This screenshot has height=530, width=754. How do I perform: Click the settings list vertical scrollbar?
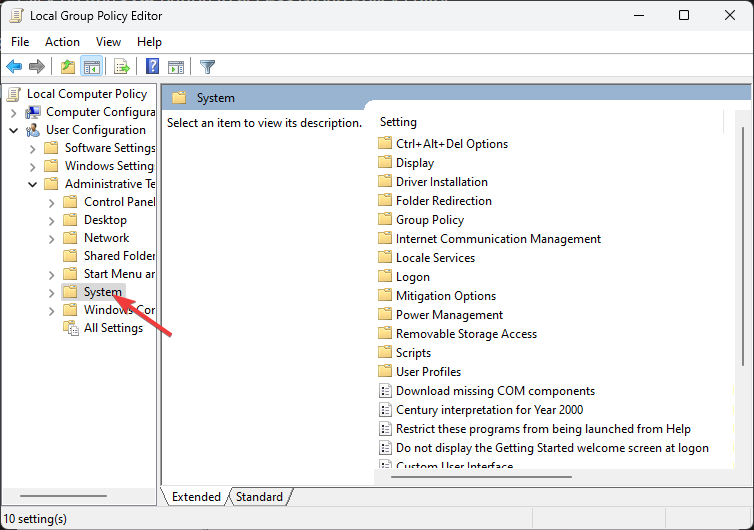[743, 247]
